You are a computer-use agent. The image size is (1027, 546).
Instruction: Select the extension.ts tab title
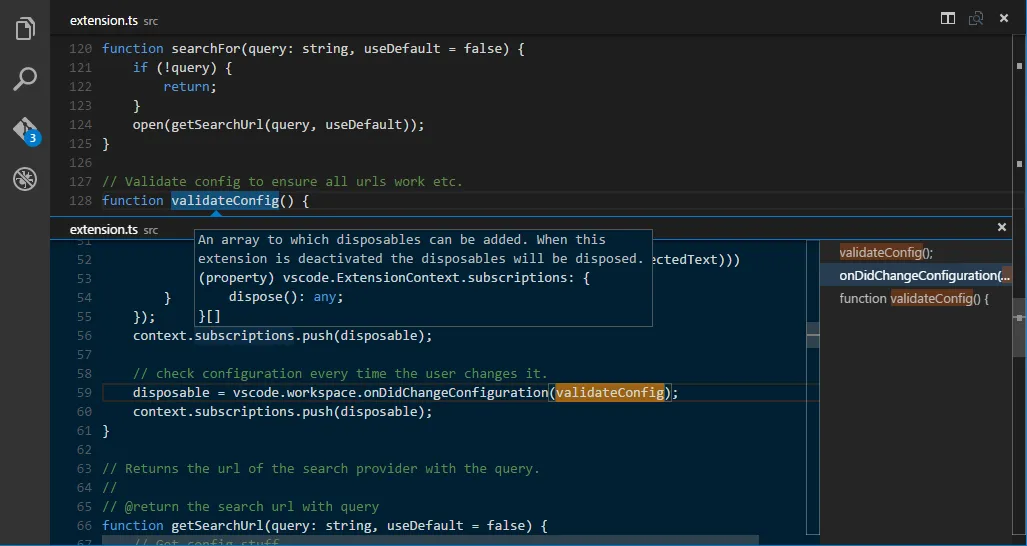pos(103,20)
